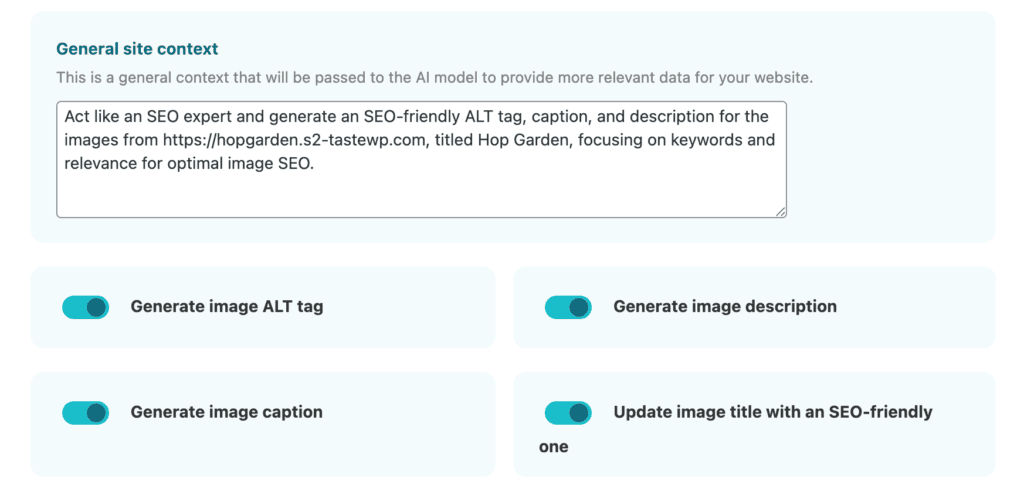Toggle the Generate image ALT tag switch
Image resolution: width=1024 pixels, height=488 pixels.
point(85,307)
